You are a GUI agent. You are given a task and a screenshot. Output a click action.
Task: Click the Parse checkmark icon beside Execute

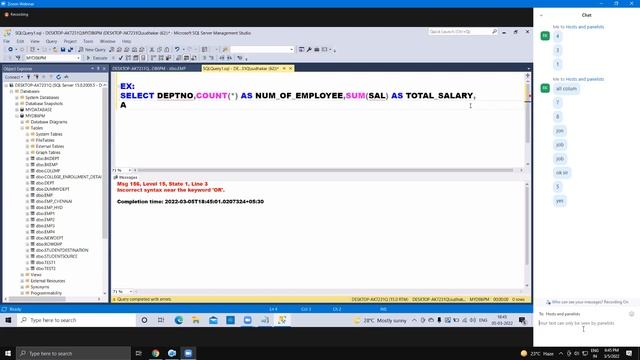120,58
